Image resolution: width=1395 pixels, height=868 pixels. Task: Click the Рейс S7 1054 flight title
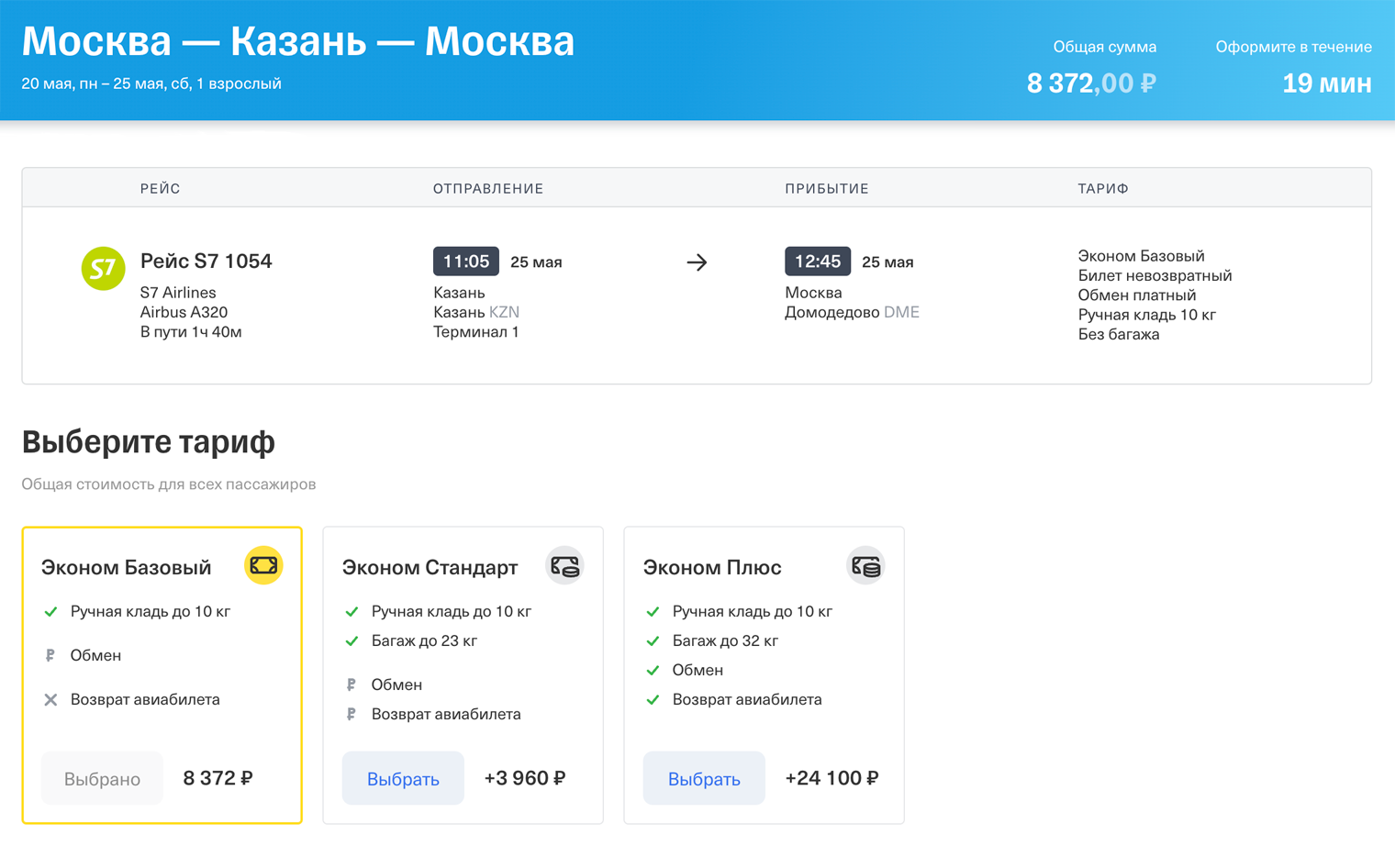206,261
